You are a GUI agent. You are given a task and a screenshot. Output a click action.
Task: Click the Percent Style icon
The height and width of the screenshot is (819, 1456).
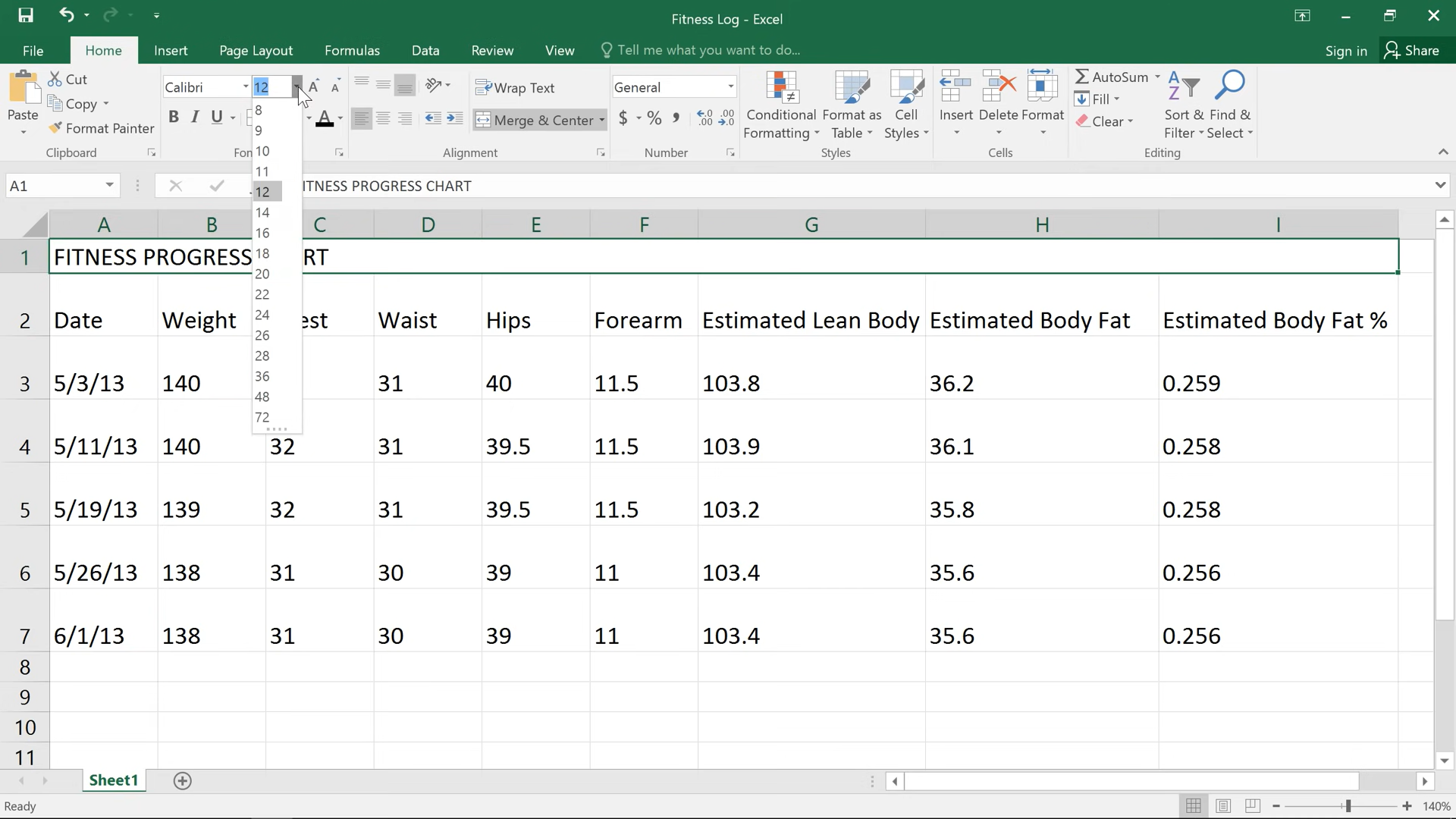654,118
